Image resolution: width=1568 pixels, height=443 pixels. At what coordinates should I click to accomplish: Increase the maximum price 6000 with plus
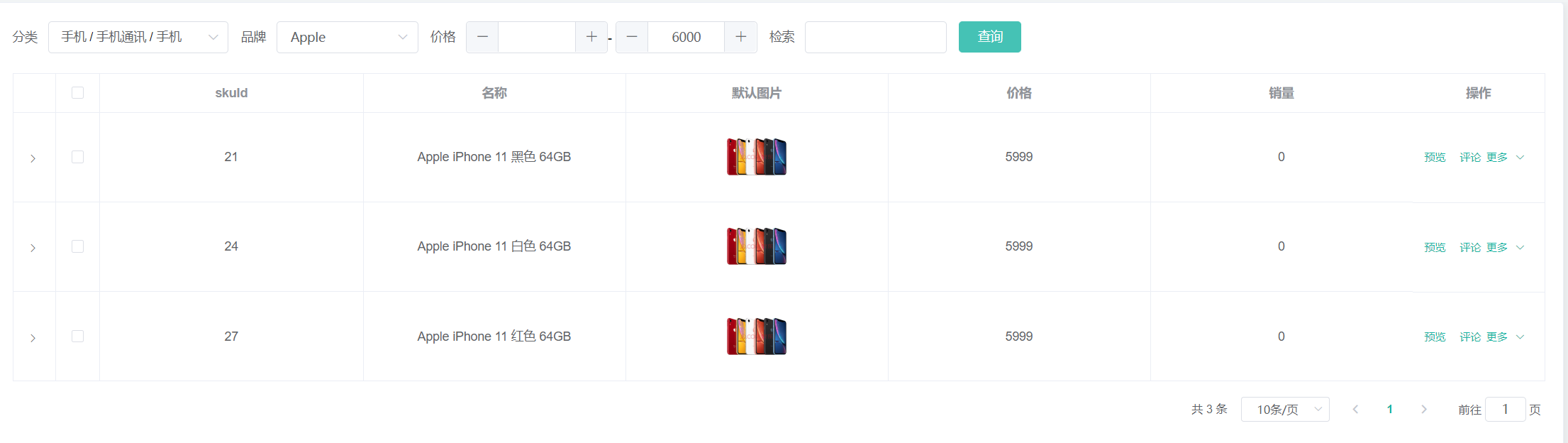pyautogui.click(x=741, y=37)
